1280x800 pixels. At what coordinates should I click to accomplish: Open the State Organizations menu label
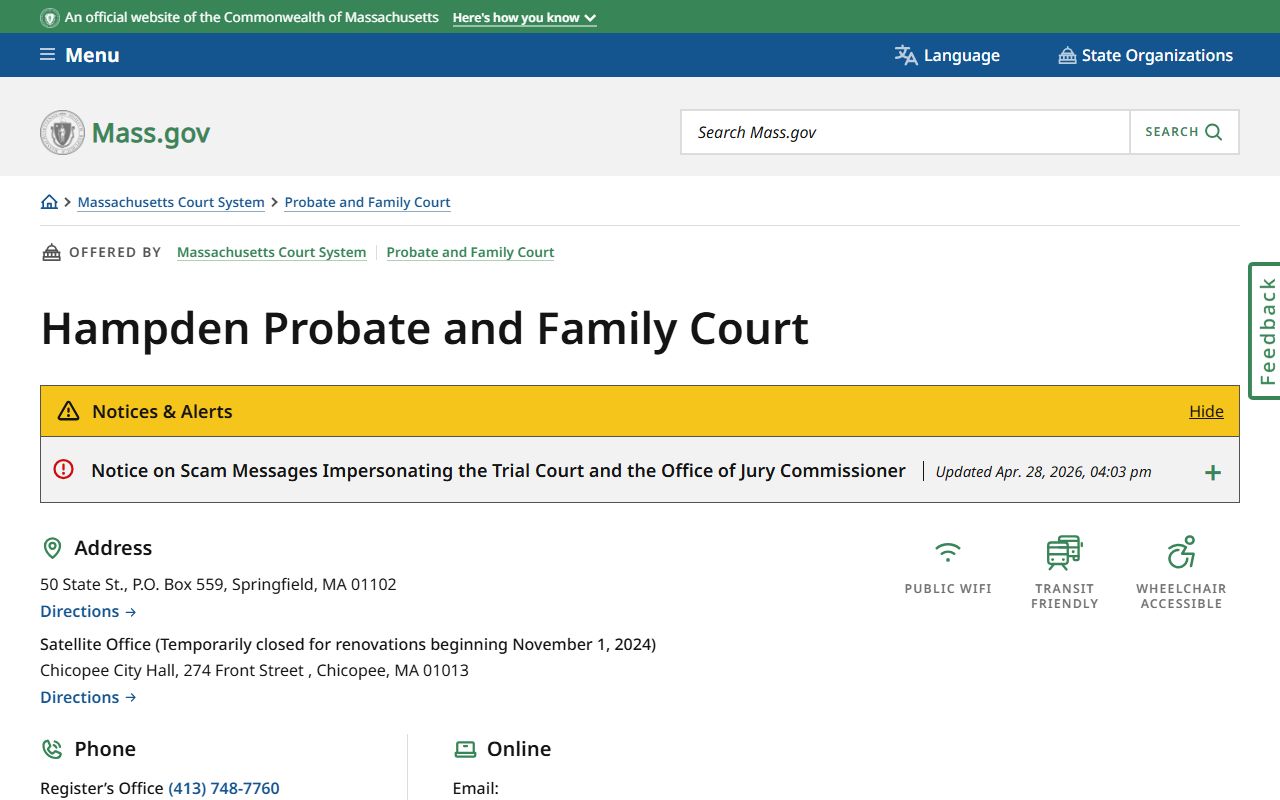[1157, 55]
